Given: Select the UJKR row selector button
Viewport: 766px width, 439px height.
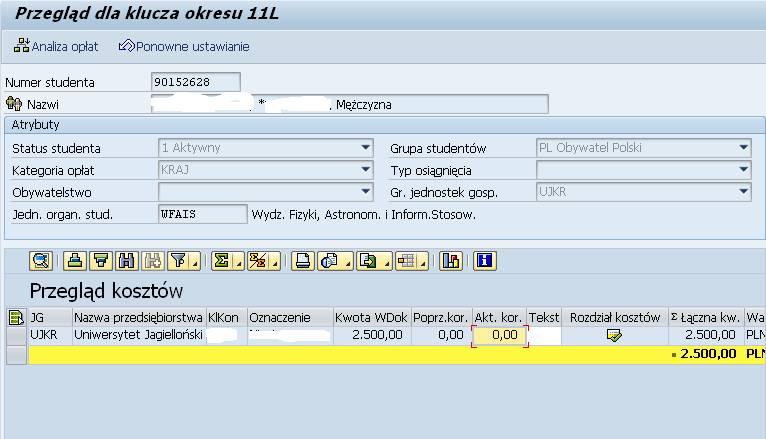Looking at the screenshot, I should 16,335.
